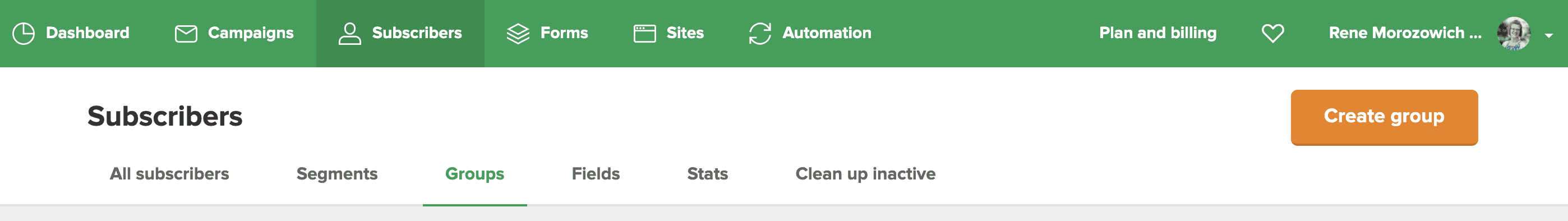Open the Campaigns menu label
The image size is (1568, 221).
(x=251, y=33)
